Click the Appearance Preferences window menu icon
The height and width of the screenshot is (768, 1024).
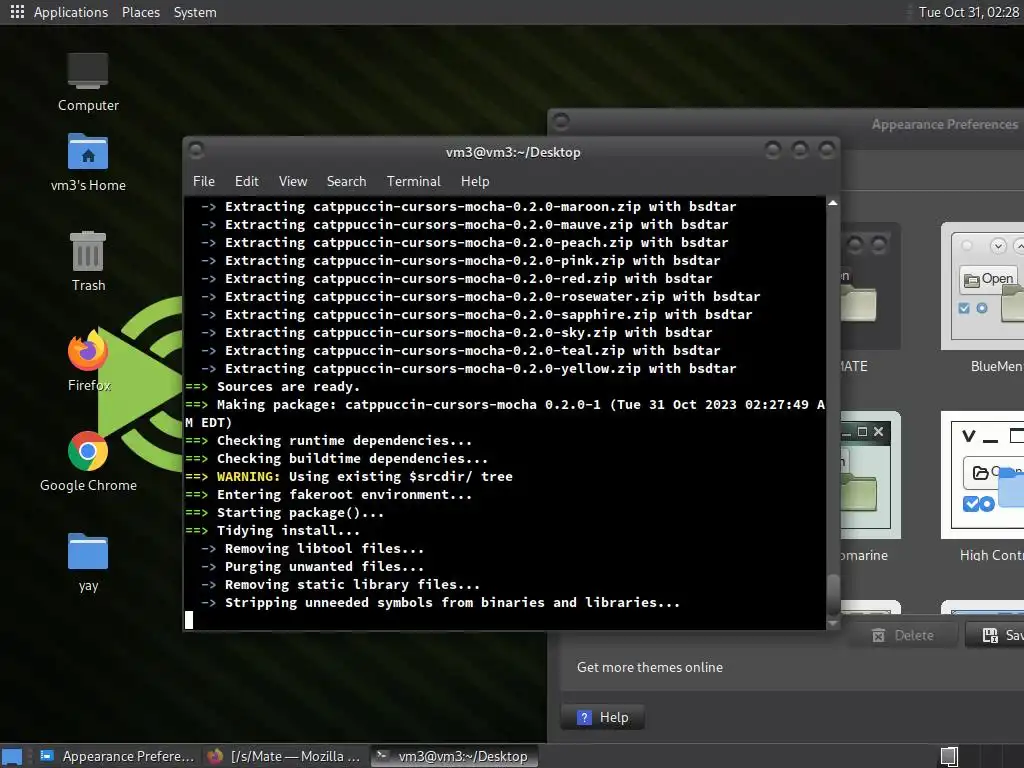[561, 121]
